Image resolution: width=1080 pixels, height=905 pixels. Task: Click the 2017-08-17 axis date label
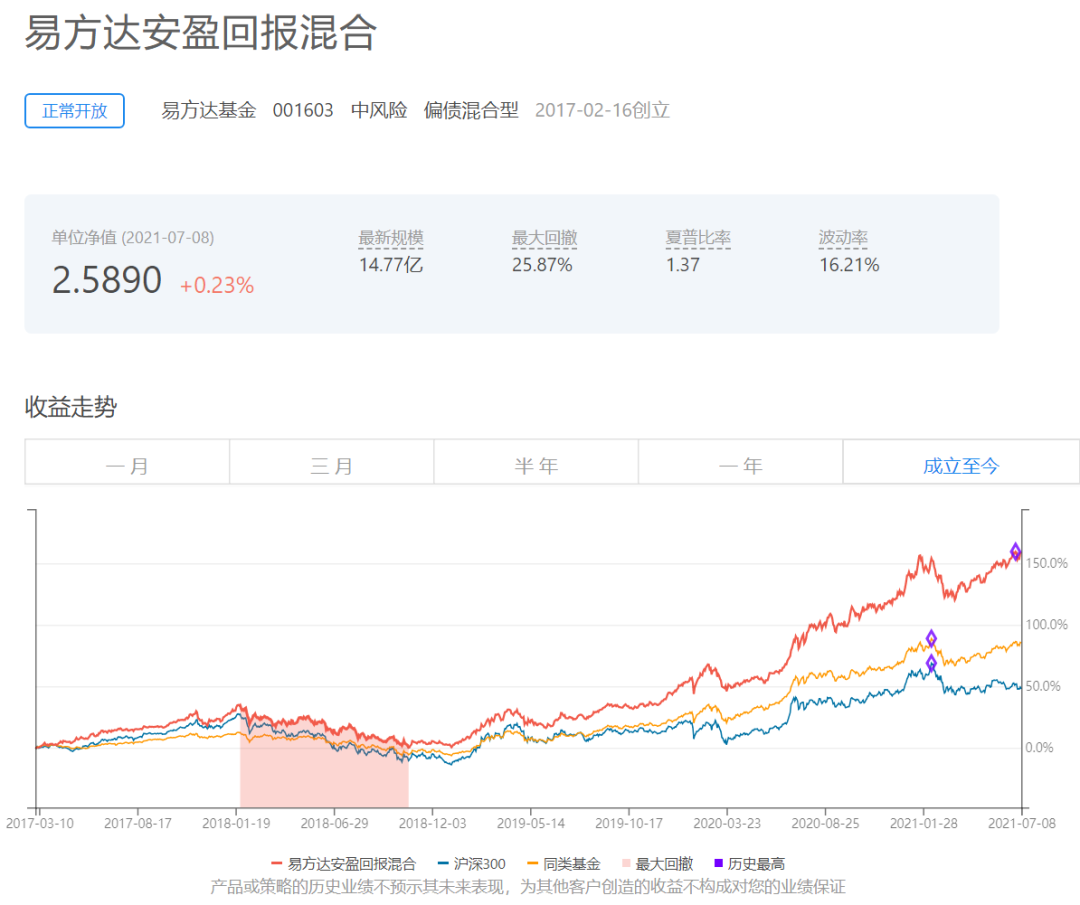click(138, 823)
